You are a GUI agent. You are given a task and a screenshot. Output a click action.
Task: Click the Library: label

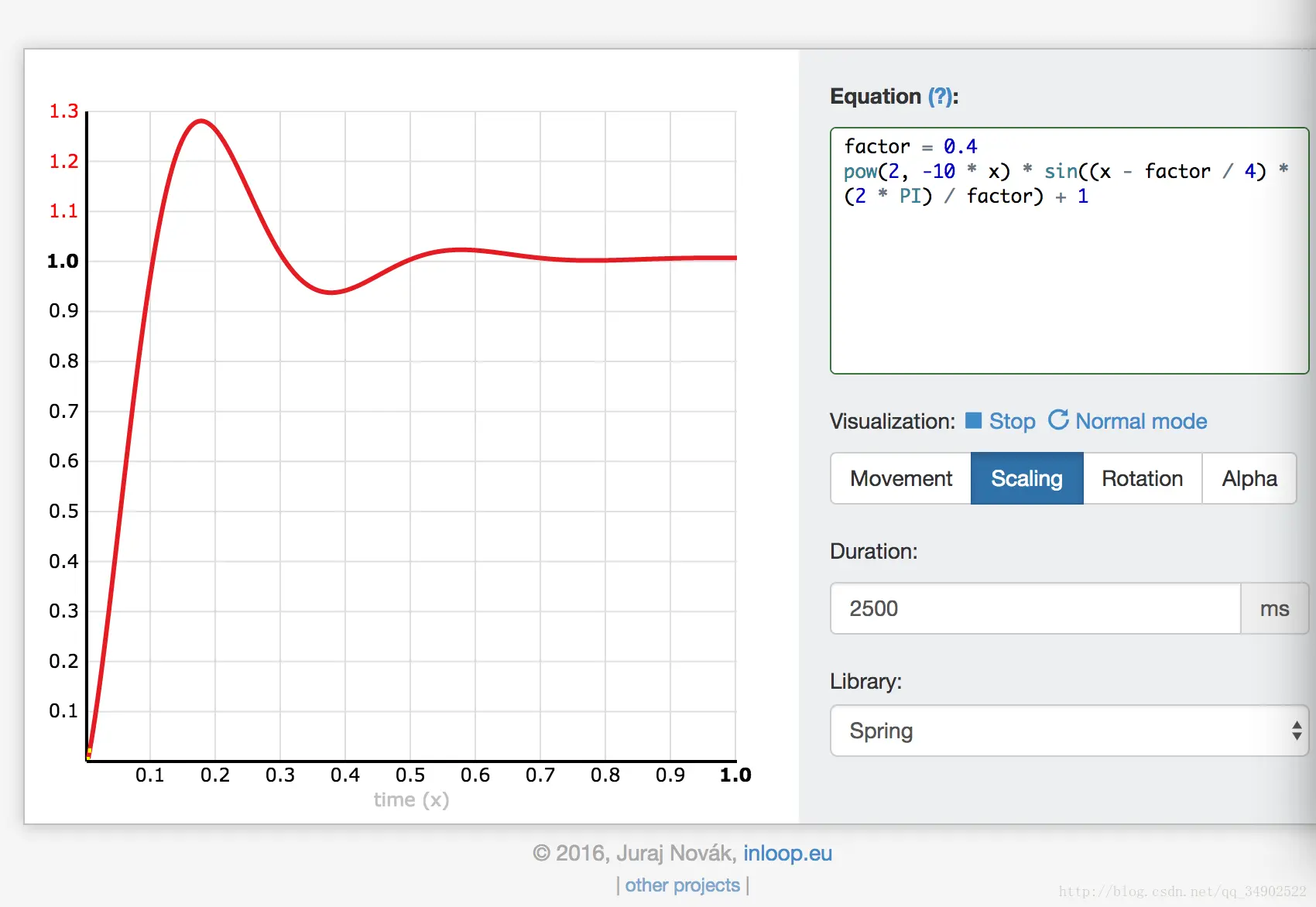[x=865, y=681]
